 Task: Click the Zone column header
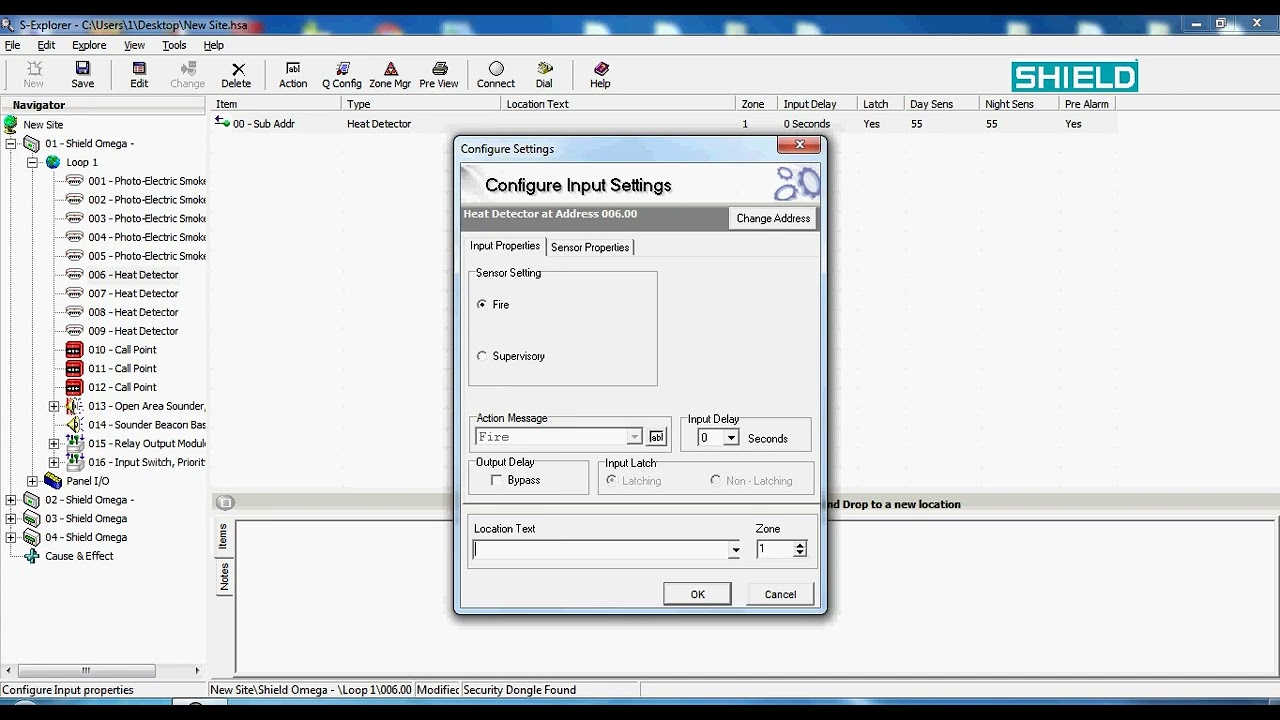pos(756,104)
